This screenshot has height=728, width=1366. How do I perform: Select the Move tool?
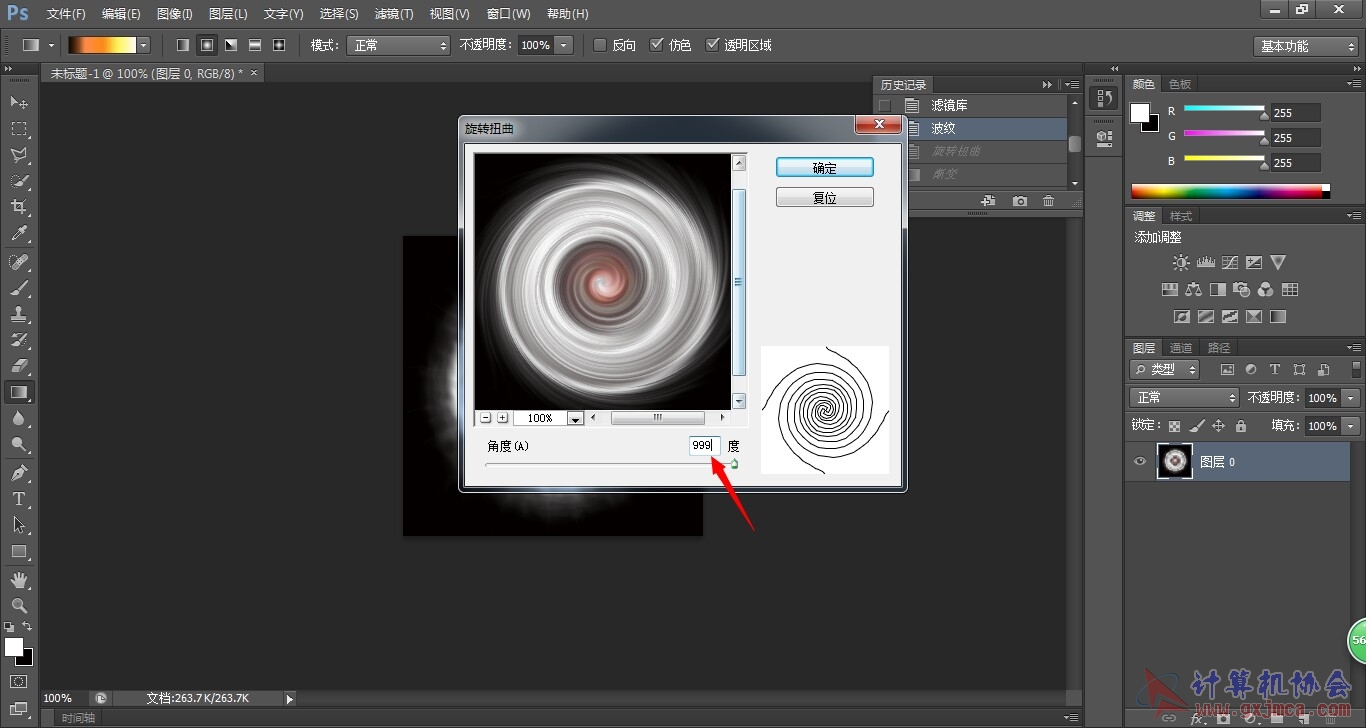pyautogui.click(x=19, y=103)
